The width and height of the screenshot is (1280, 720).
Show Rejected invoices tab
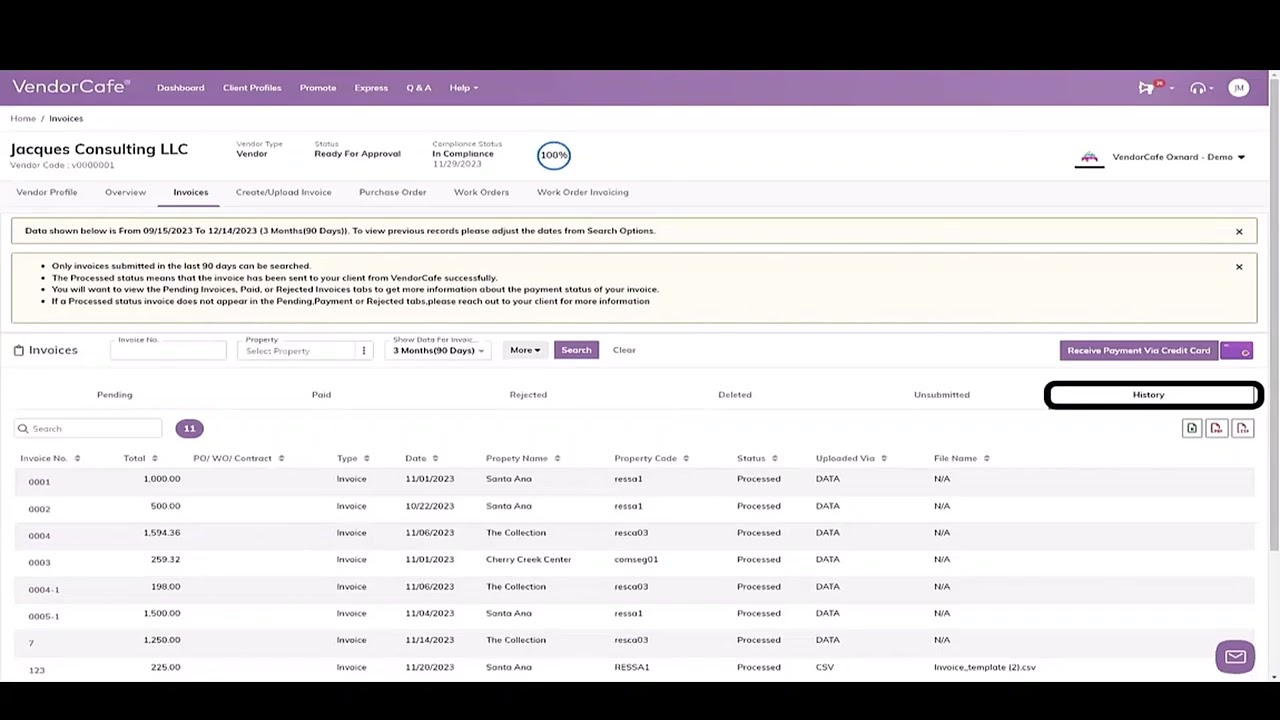coord(528,395)
